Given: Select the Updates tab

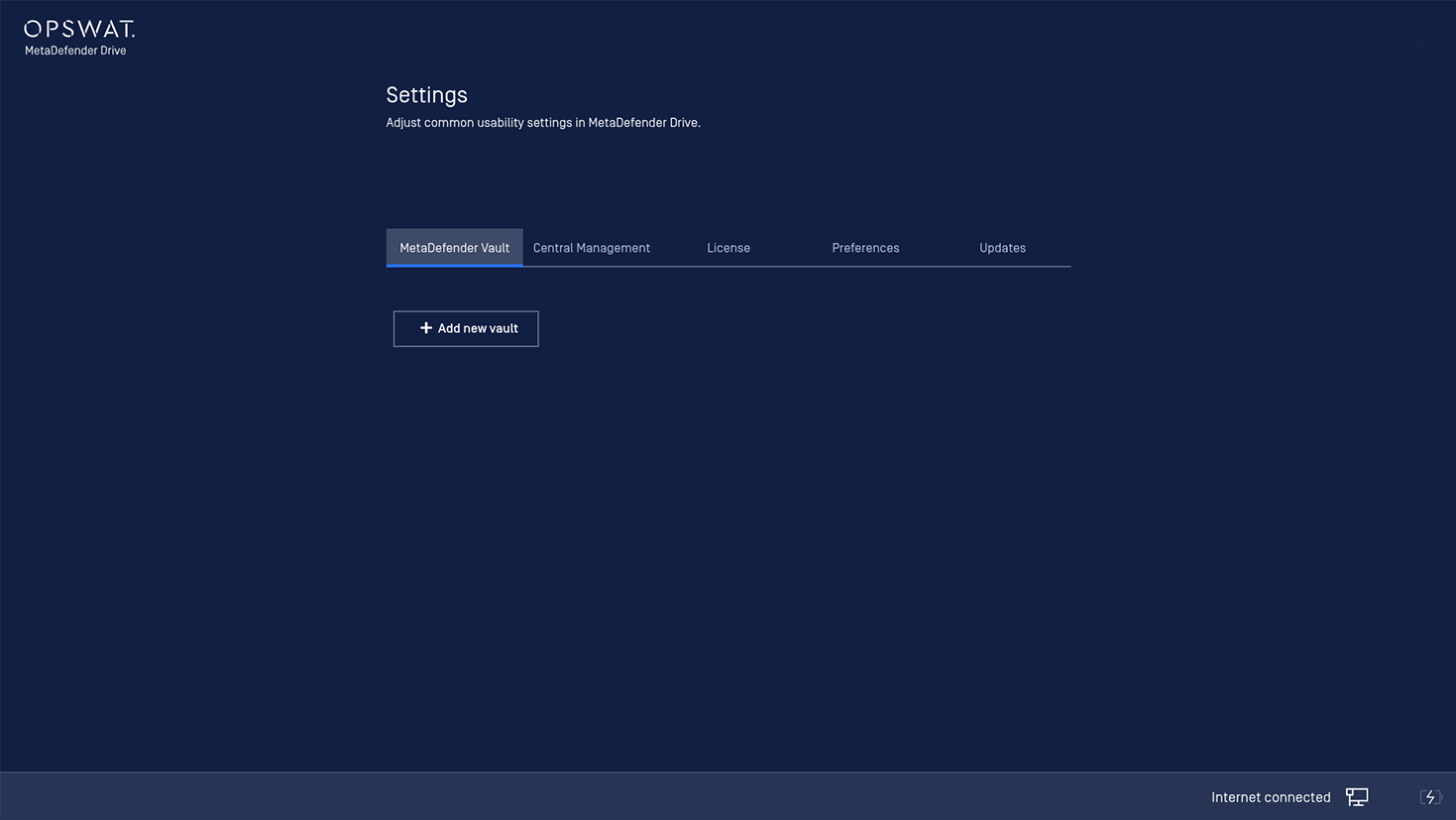Looking at the screenshot, I should [x=1002, y=248].
